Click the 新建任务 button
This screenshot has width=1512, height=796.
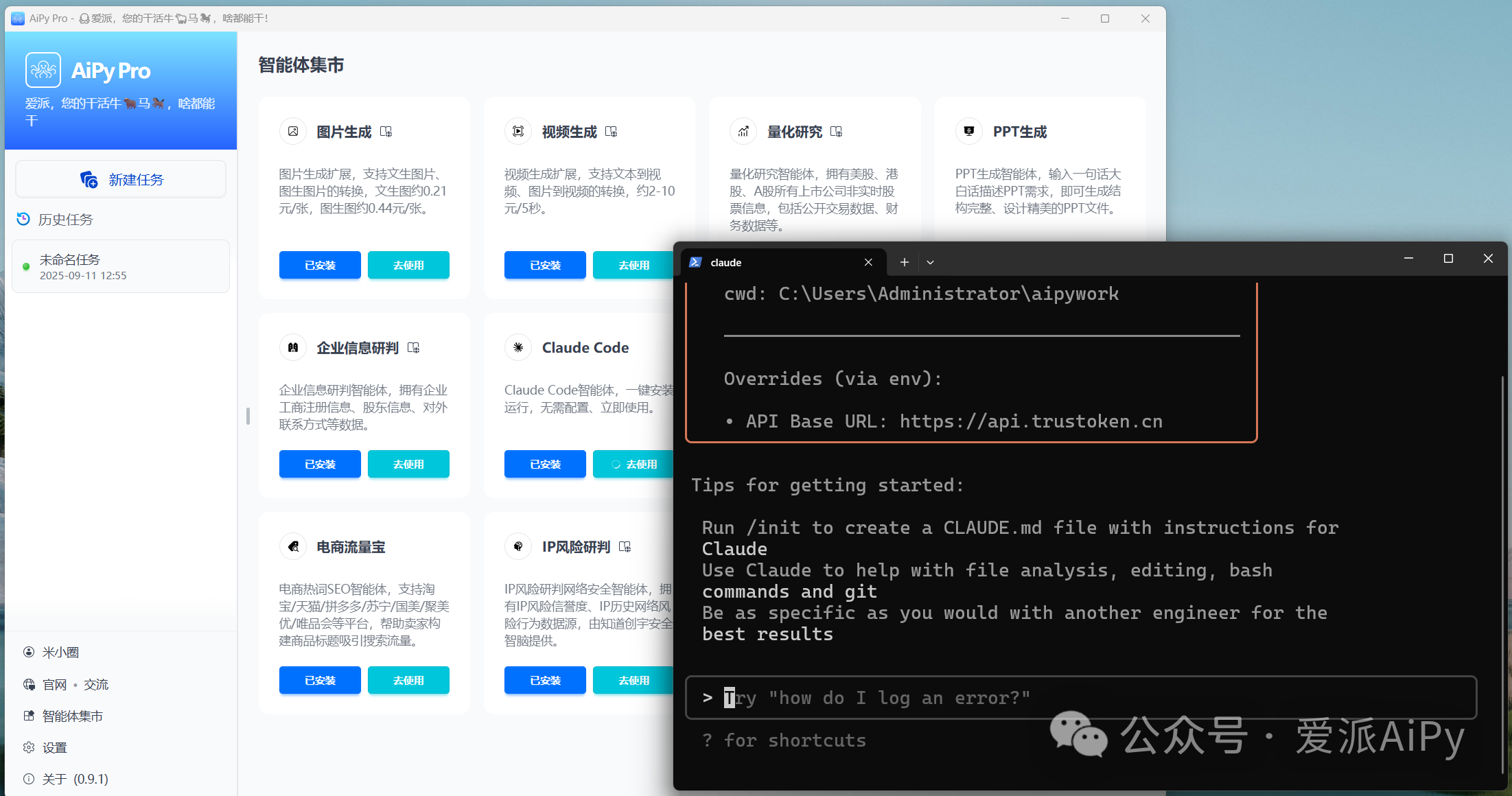tap(121, 180)
